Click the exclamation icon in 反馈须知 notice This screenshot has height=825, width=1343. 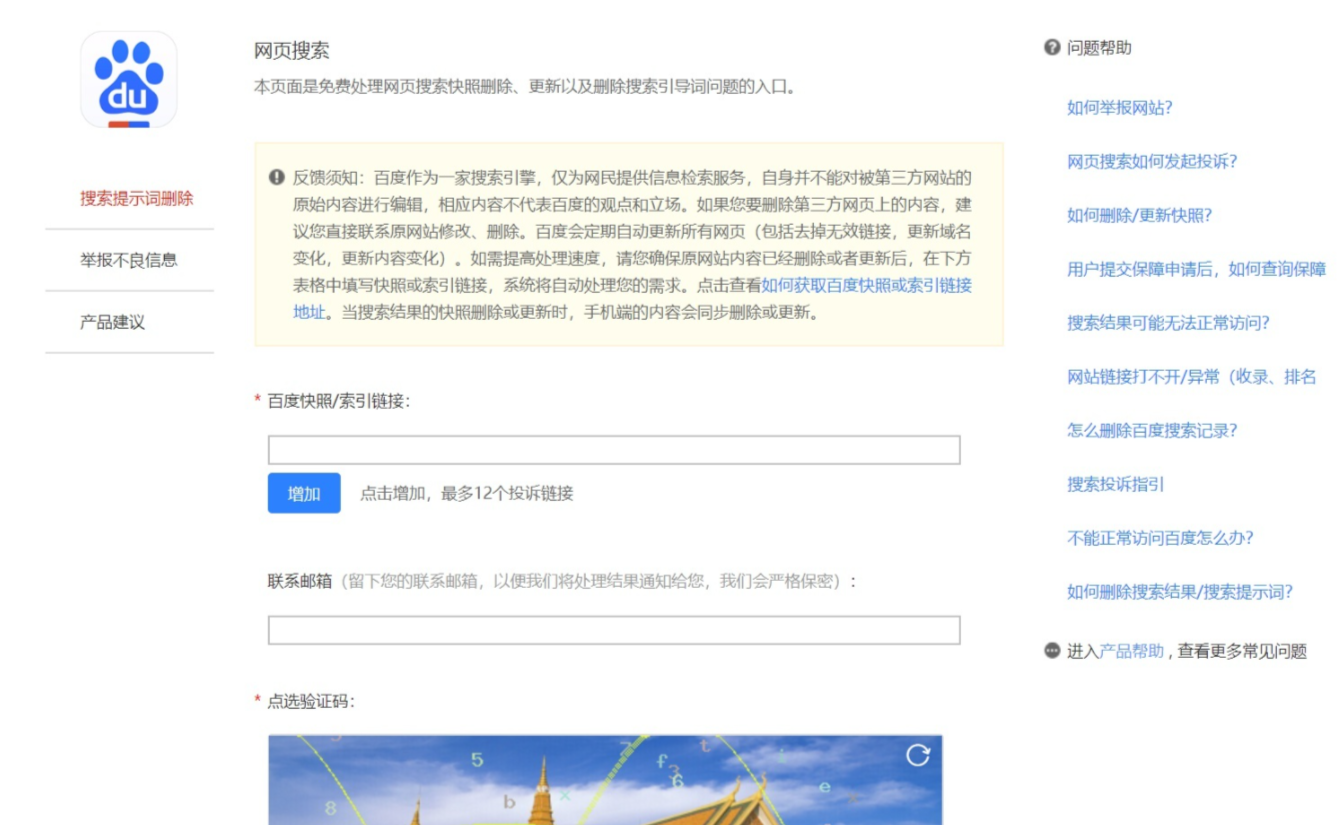277,177
